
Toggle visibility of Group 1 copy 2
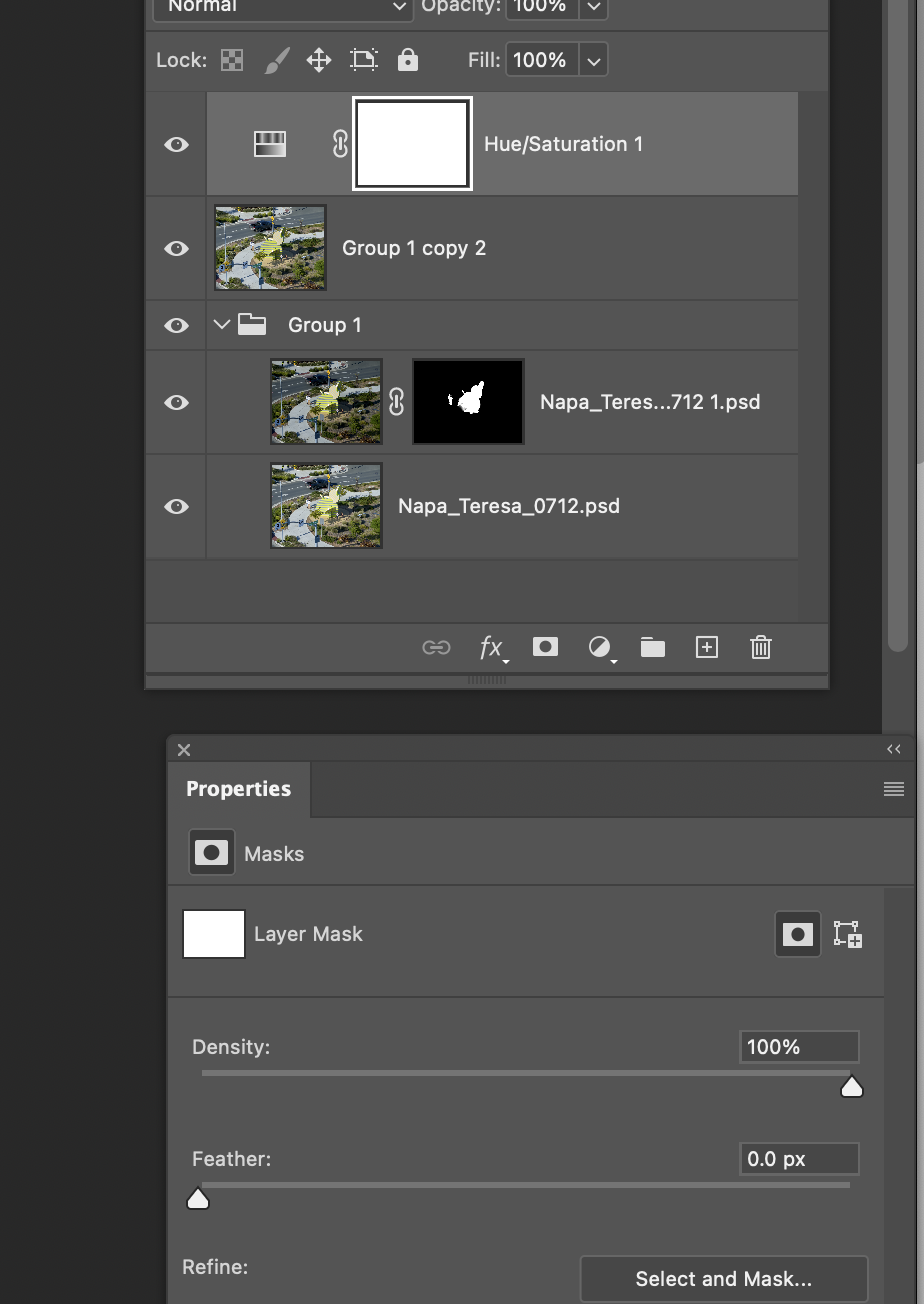coord(176,248)
